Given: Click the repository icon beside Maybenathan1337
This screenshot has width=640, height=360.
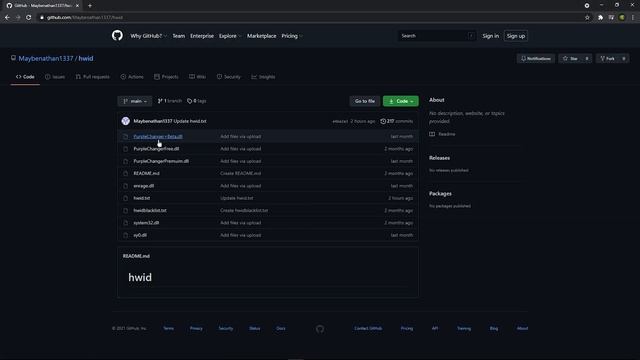Looking at the screenshot, I should (x=13, y=58).
